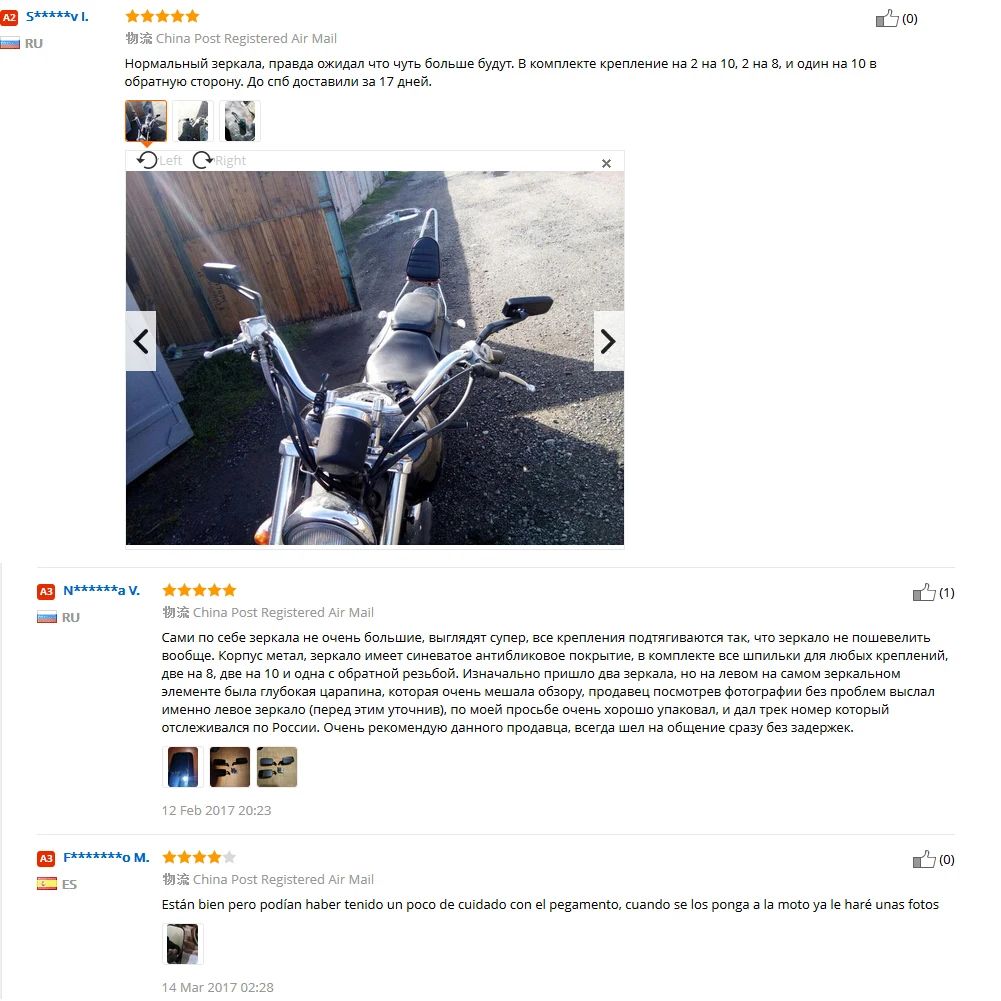Open reviewer profile N******a V.

tap(102, 591)
